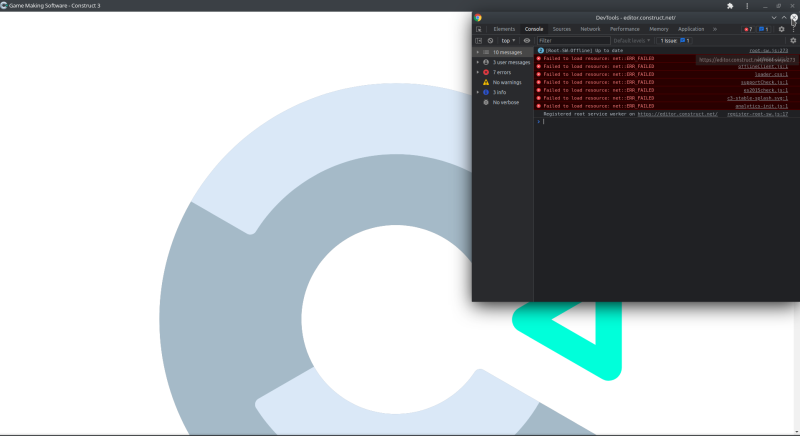800x436 pixels.
Task: Click the scrollbar on the Construct page
Action: tap(797, 367)
